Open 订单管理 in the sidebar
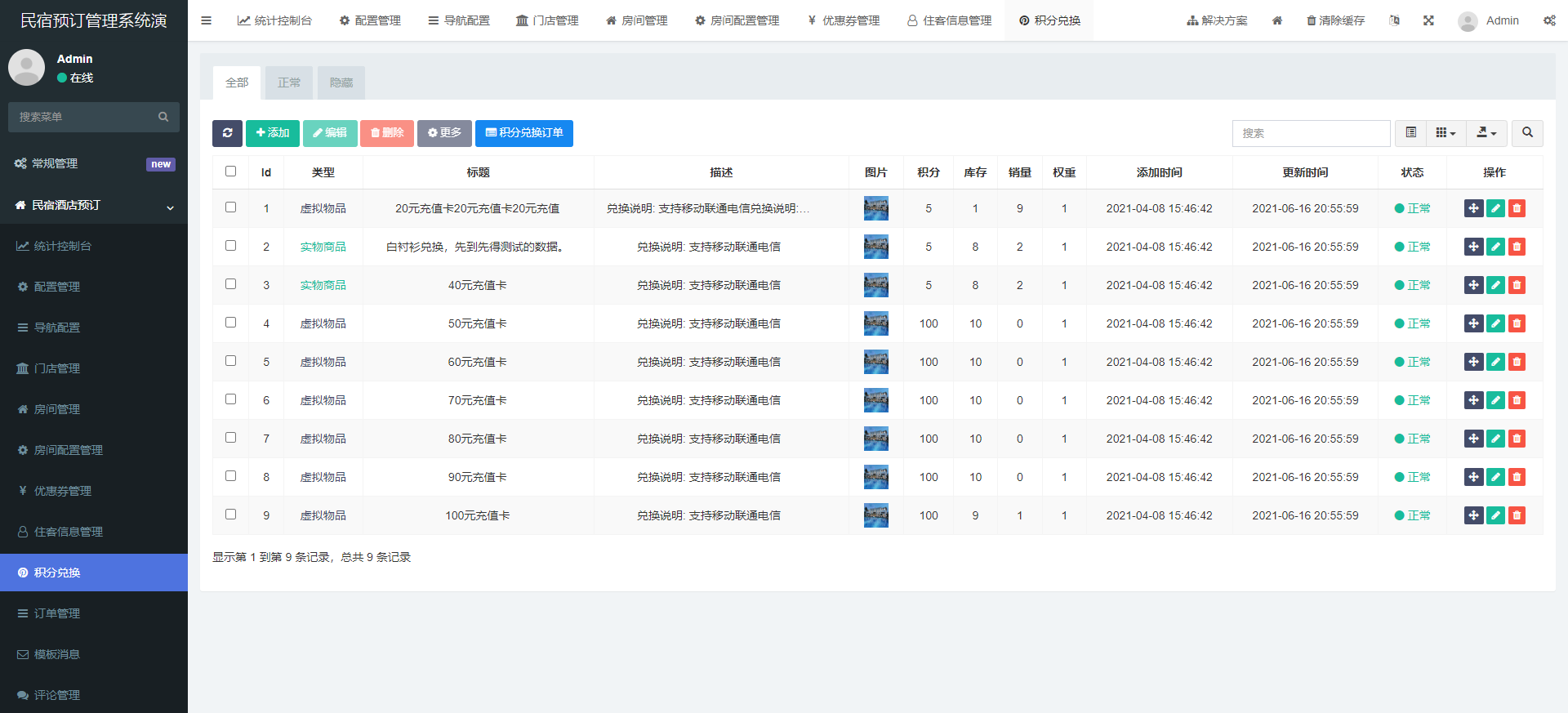The width and height of the screenshot is (1568, 713). (x=57, y=613)
